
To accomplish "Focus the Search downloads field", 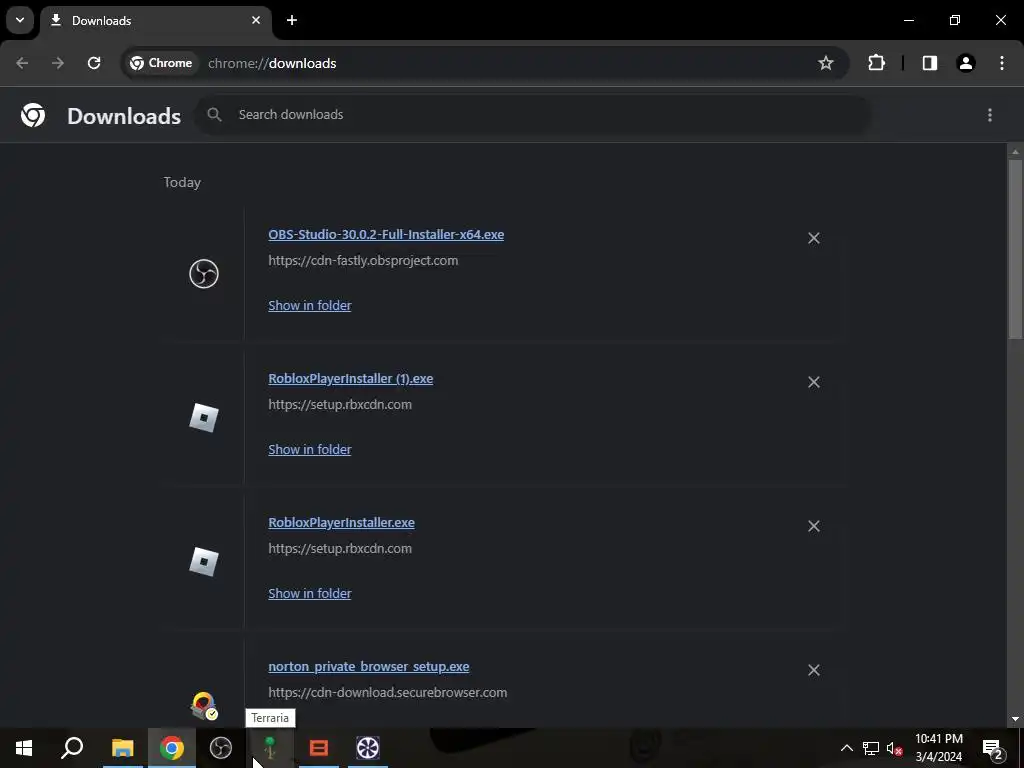I will tap(533, 115).
